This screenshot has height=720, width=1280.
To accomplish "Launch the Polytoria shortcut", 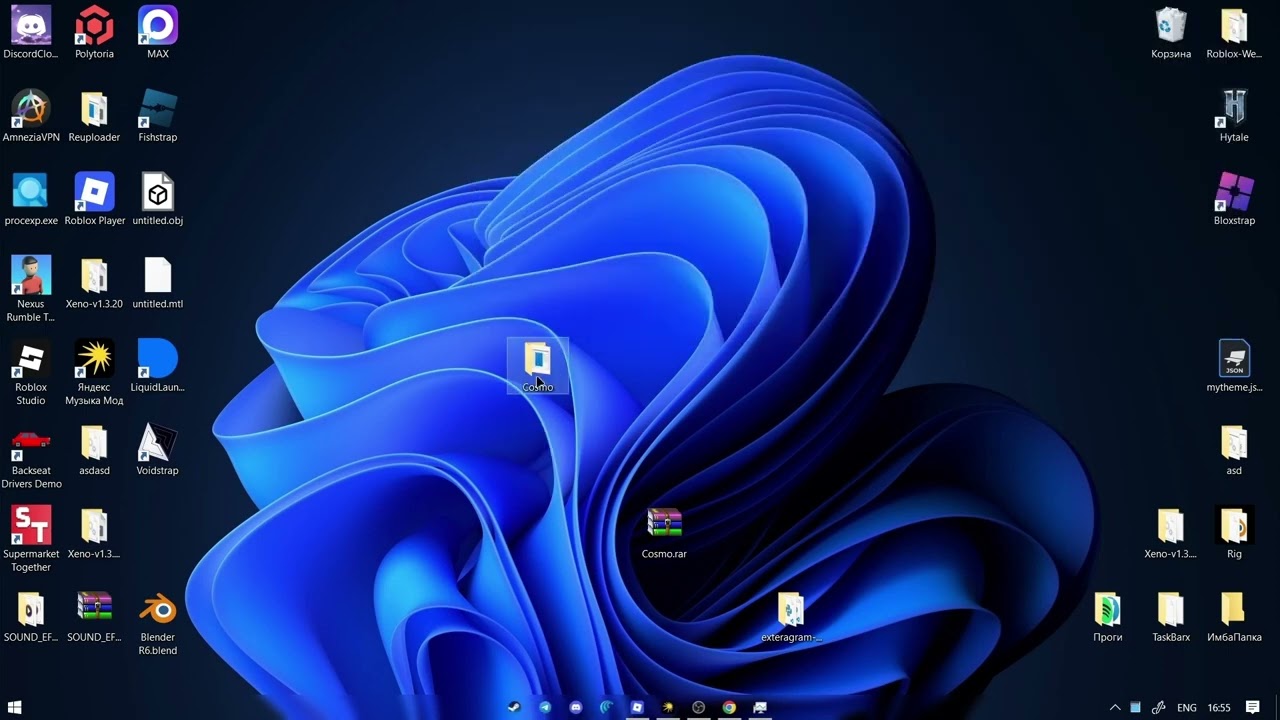I will pyautogui.click(x=94, y=33).
